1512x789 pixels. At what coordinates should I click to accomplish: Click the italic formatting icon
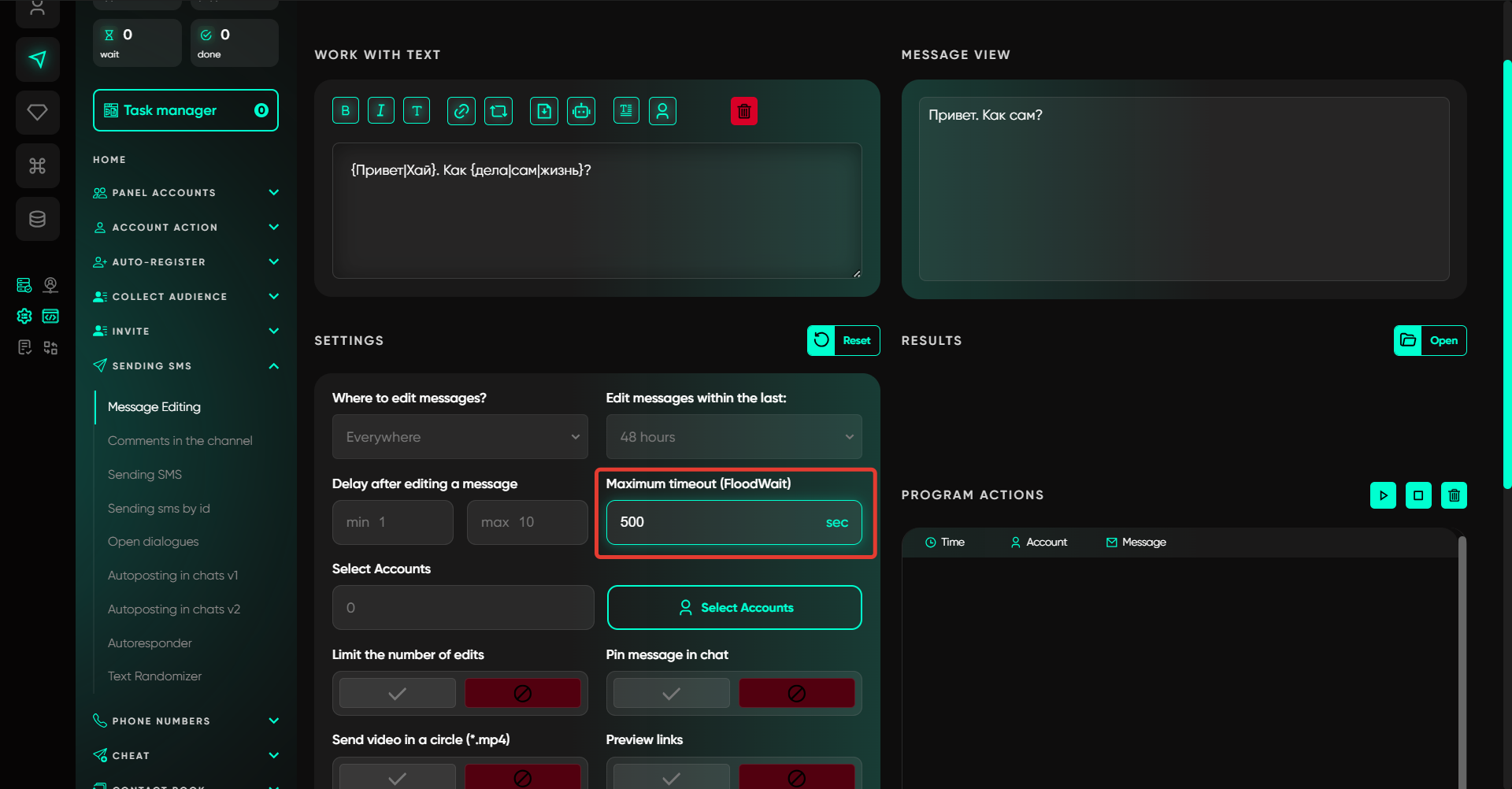pos(380,111)
